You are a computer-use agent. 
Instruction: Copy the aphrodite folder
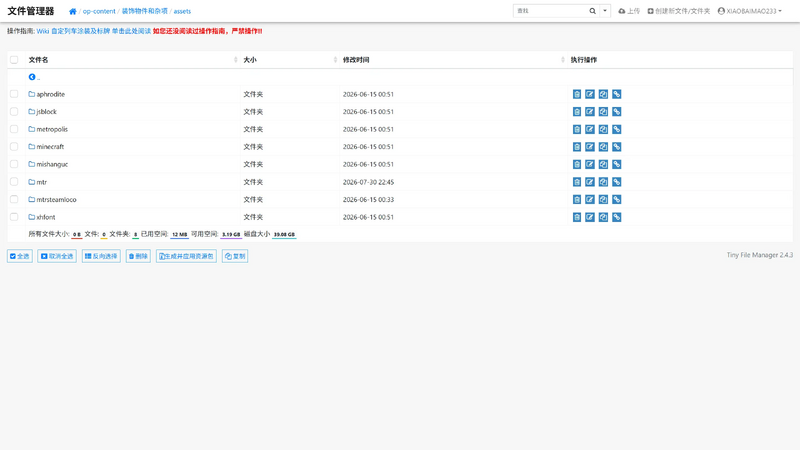tap(603, 94)
